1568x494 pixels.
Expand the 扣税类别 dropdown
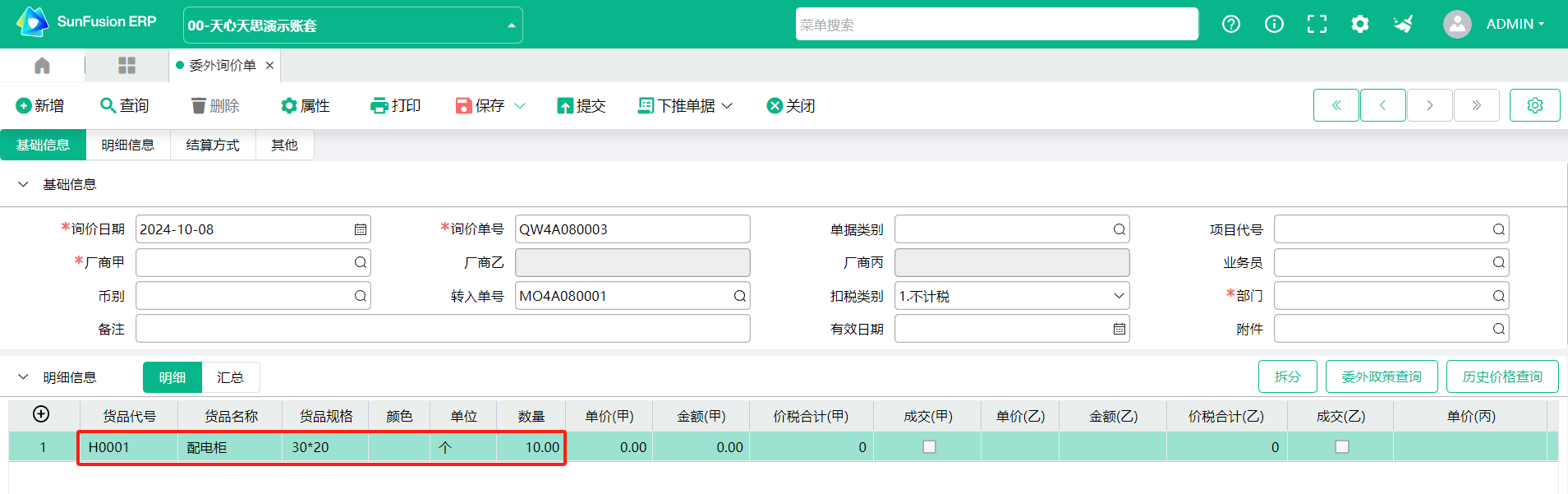coord(1119,296)
